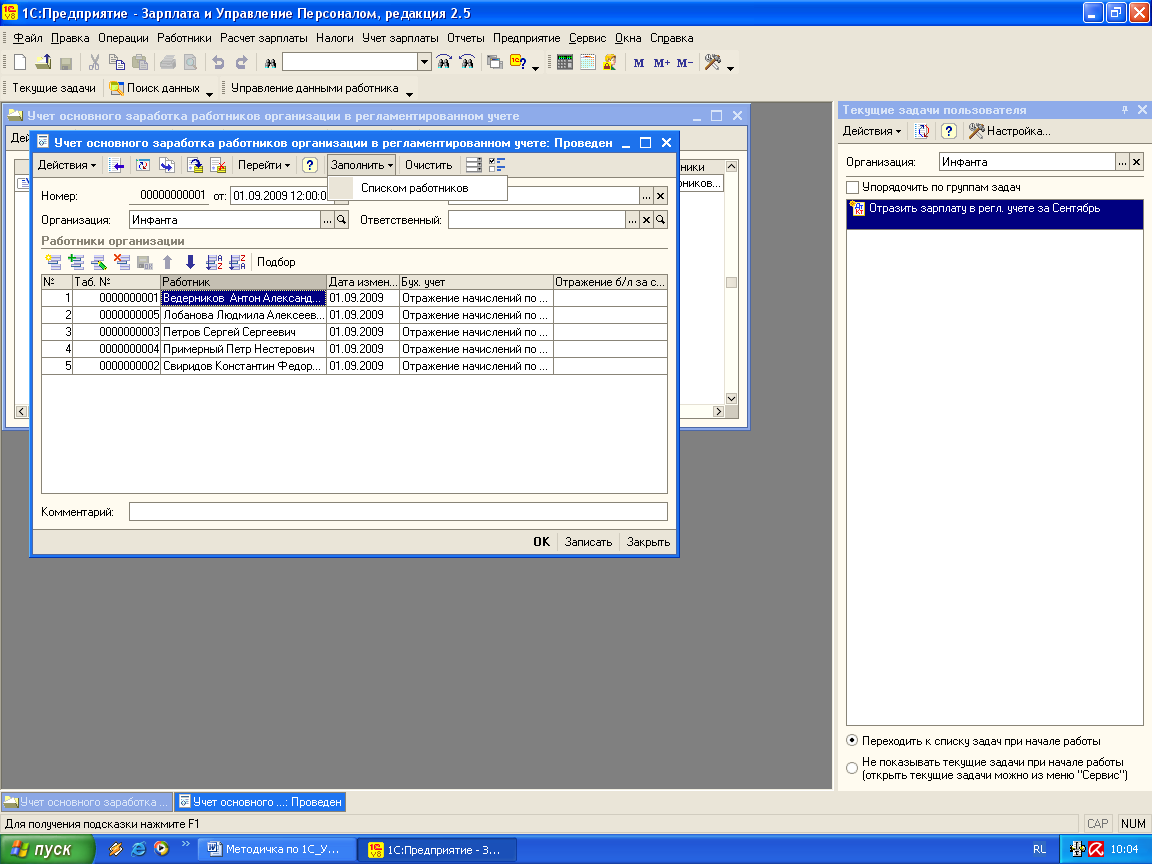Image resolution: width=1152 pixels, height=864 pixels.
Task: Sort rows ascending A-Z icon
Action: pos(214,262)
